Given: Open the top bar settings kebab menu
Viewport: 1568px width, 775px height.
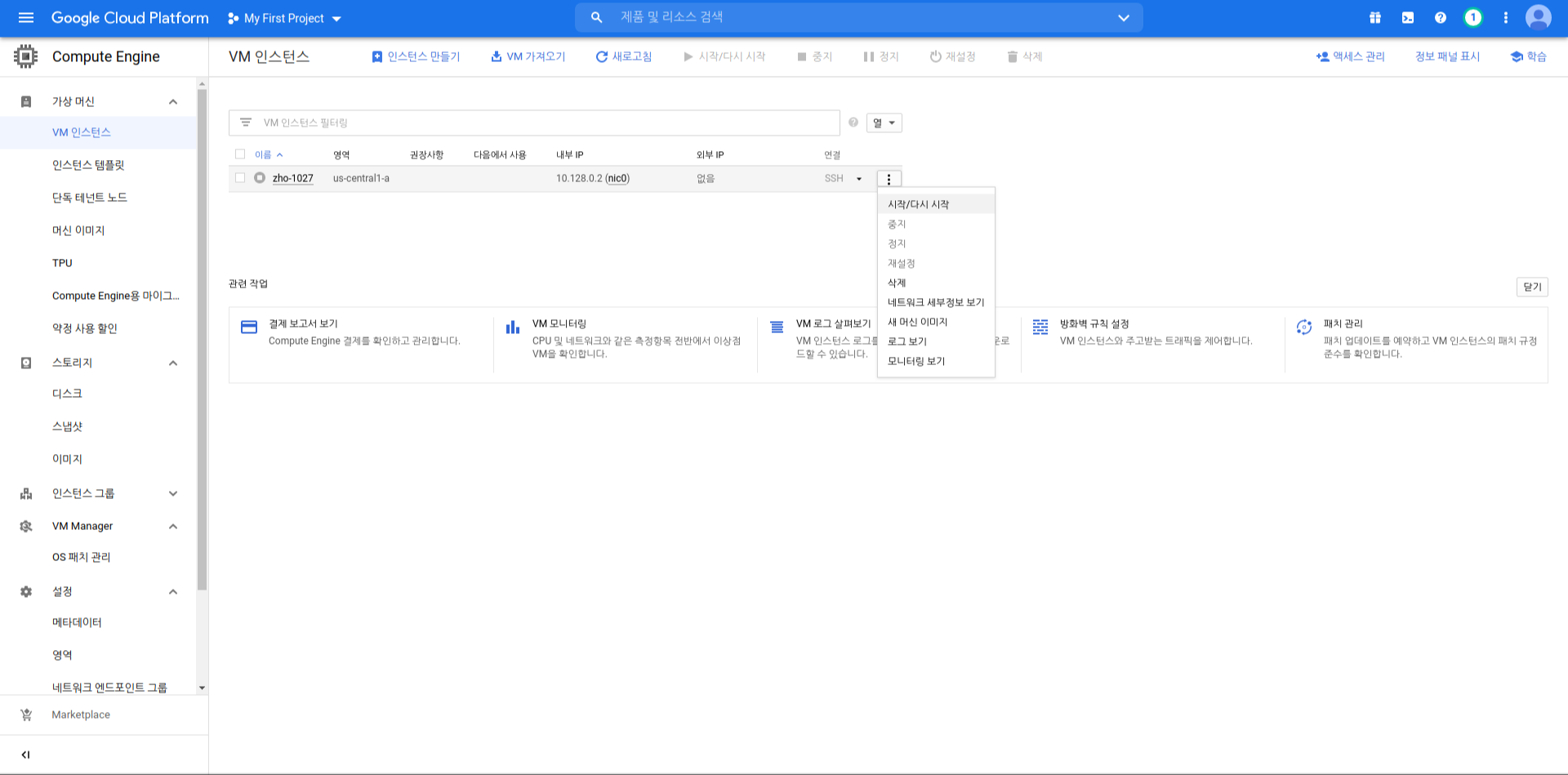Looking at the screenshot, I should tap(1506, 18).
